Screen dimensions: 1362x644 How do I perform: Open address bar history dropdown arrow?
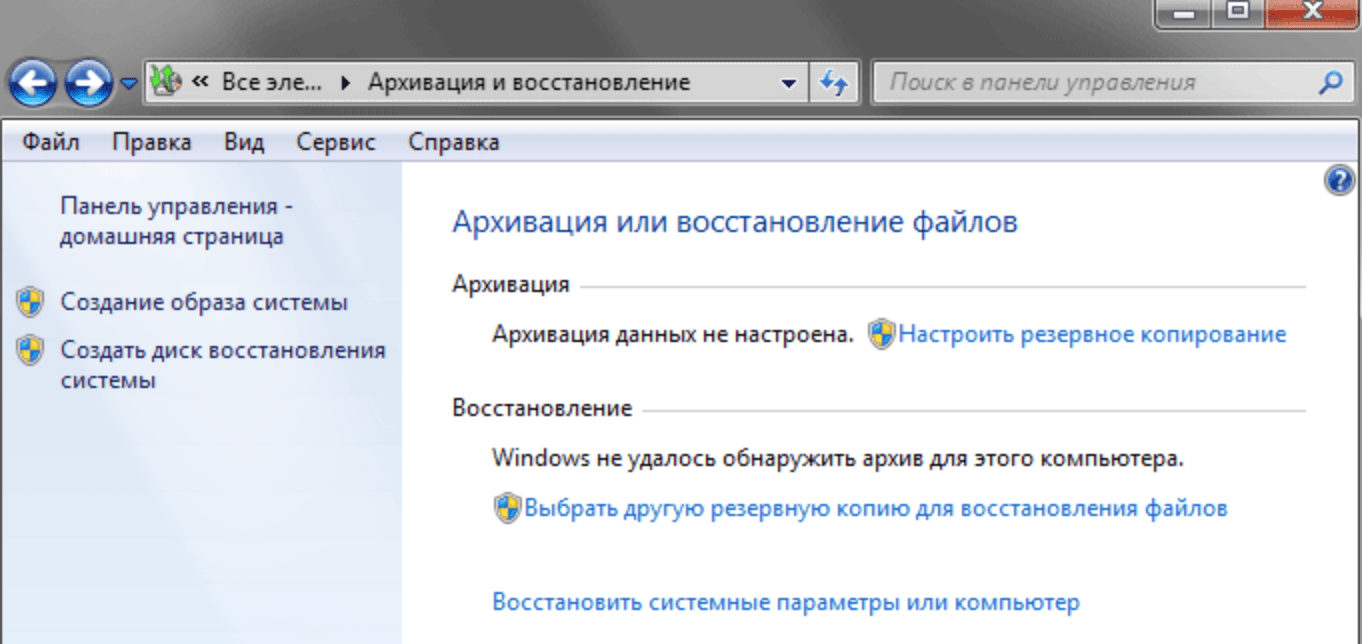coord(789,83)
